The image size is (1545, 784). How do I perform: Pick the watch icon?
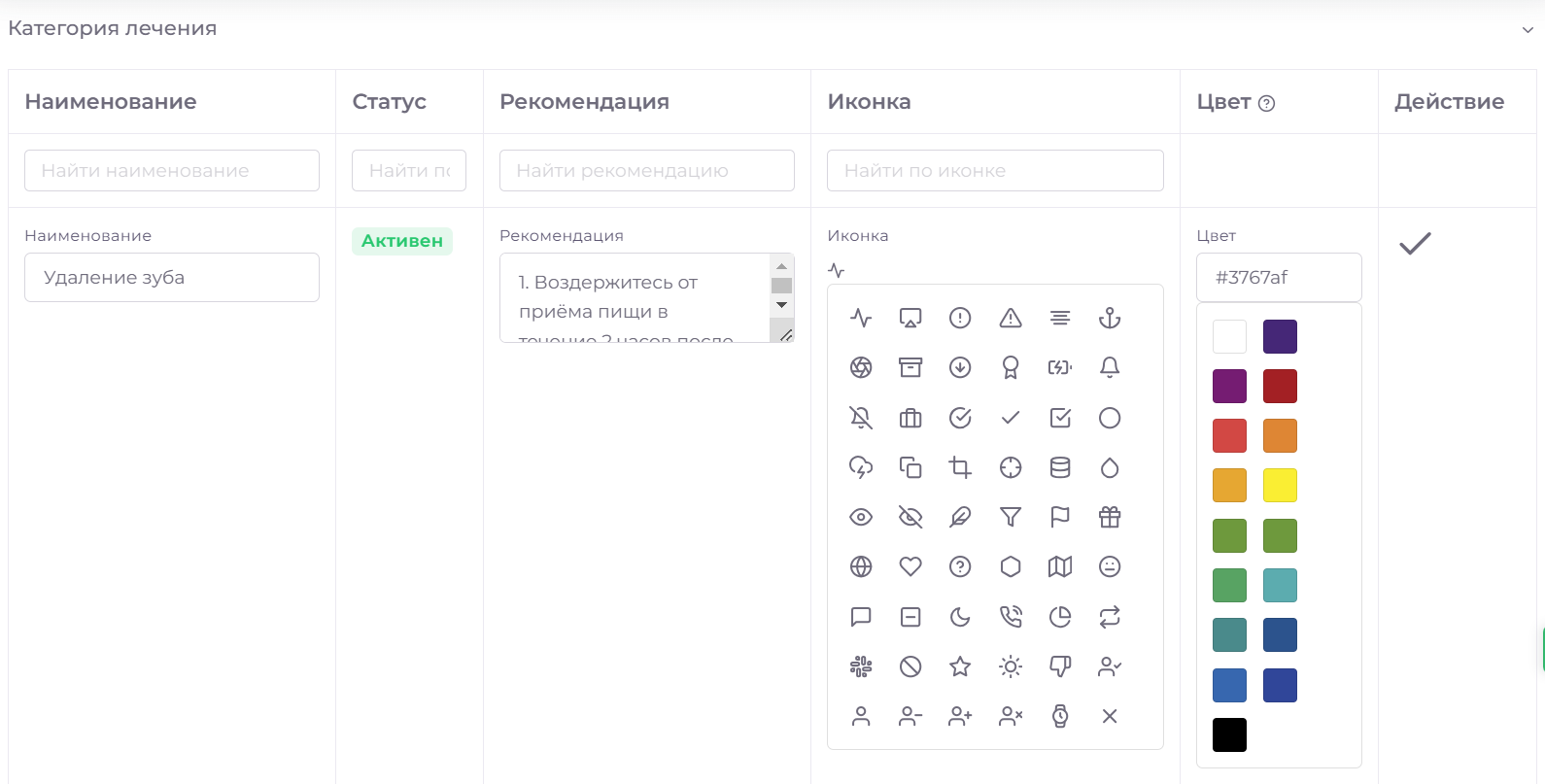coord(1060,716)
